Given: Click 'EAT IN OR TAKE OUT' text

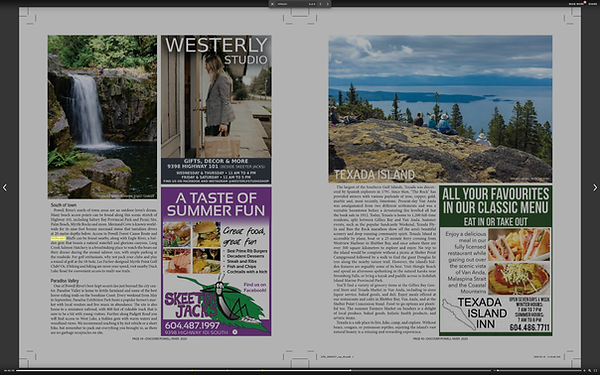Looking at the screenshot, I should tap(496, 222).
